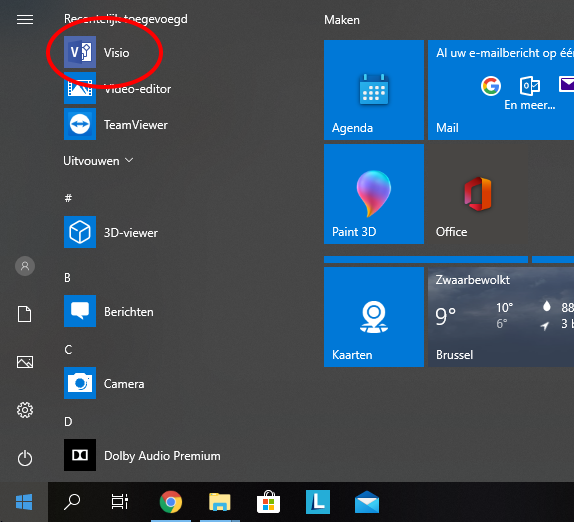Click the Office tile
Image resolution: width=574 pixels, height=522 pixels.
click(x=478, y=194)
